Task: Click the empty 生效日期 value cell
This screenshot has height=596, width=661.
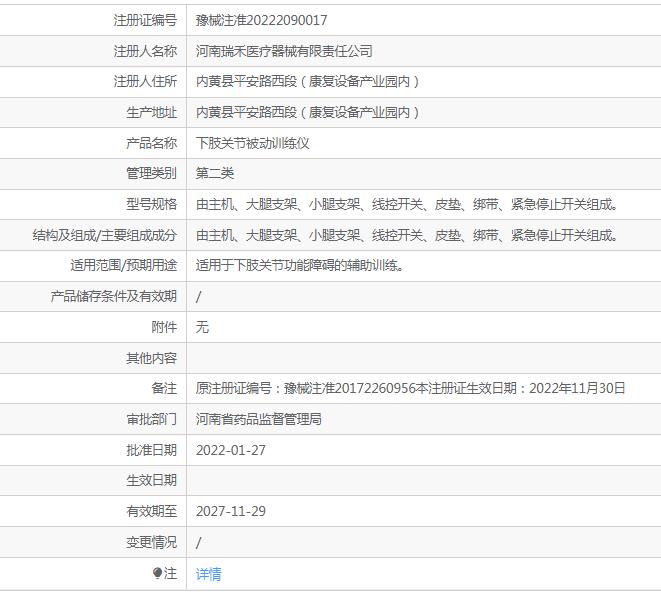Action: tap(420, 481)
